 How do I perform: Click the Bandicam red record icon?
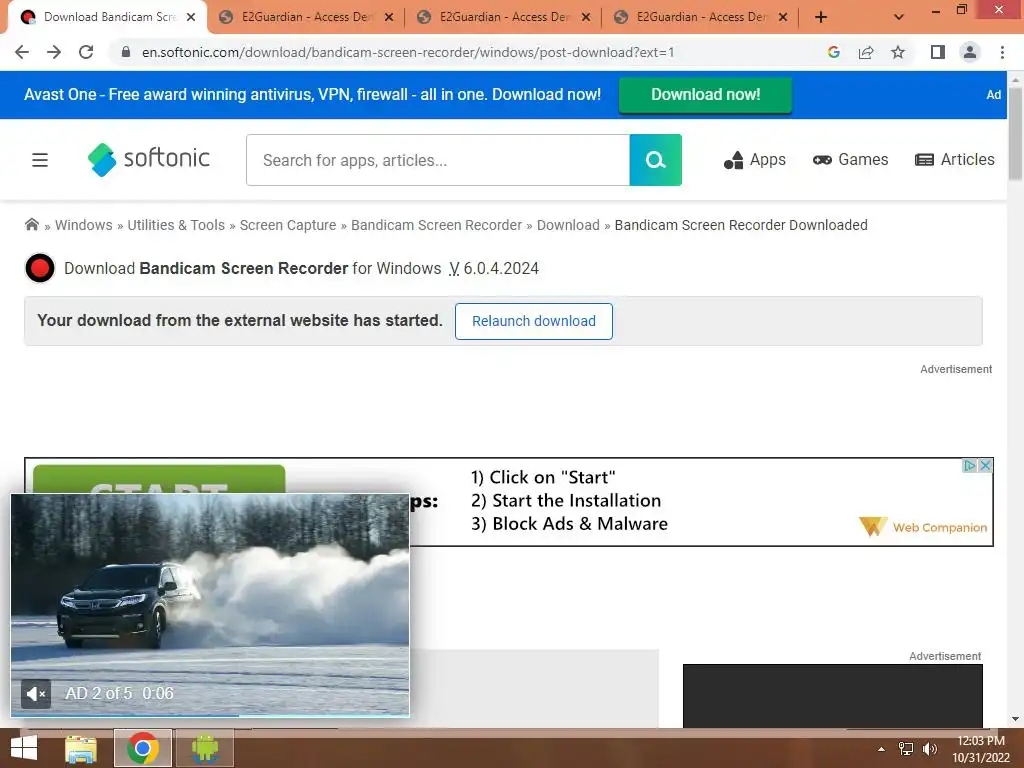tap(40, 268)
